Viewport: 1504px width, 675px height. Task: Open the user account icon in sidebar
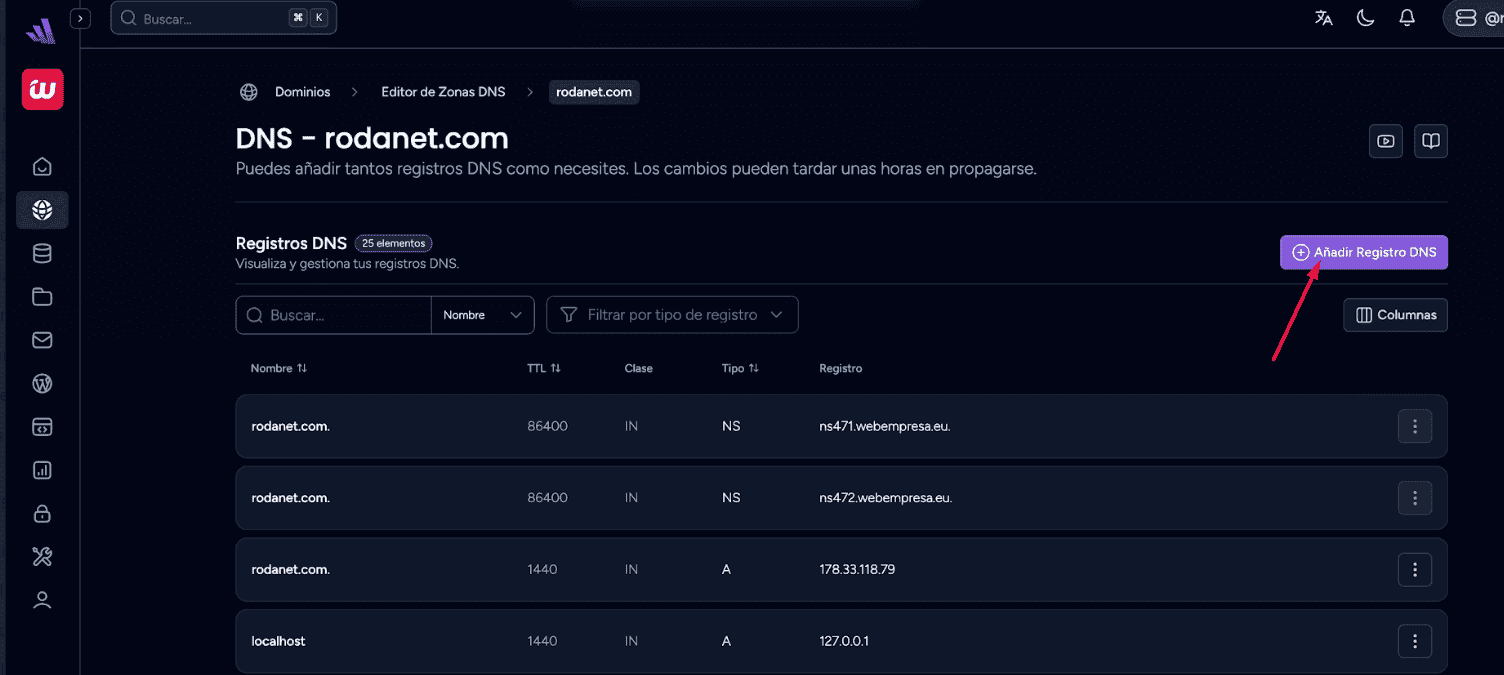tap(42, 600)
